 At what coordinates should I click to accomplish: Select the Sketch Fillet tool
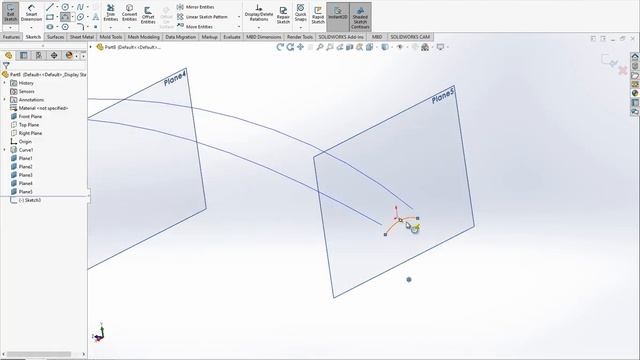(x=80, y=27)
